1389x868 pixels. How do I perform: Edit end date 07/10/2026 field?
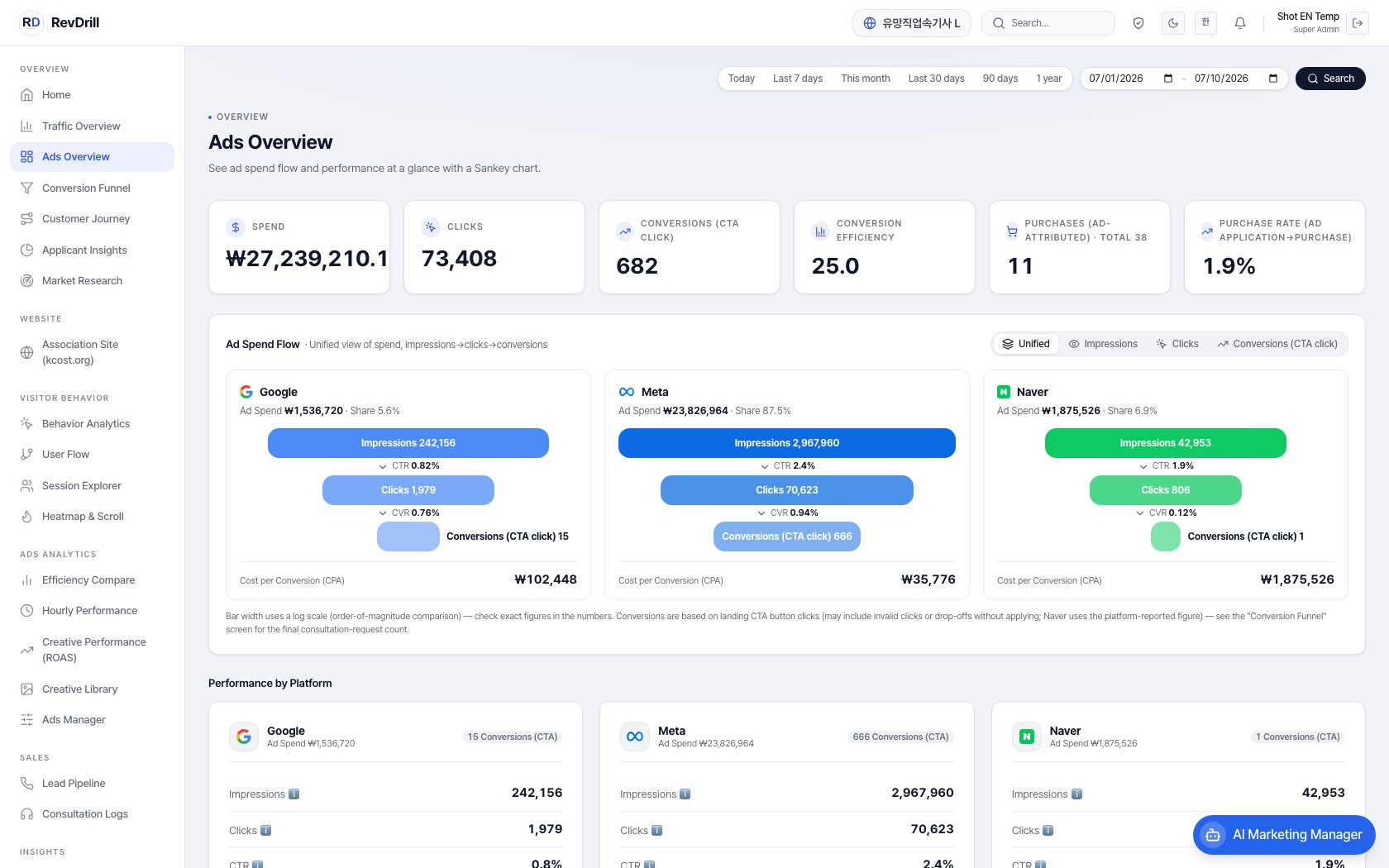point(1235,79)
